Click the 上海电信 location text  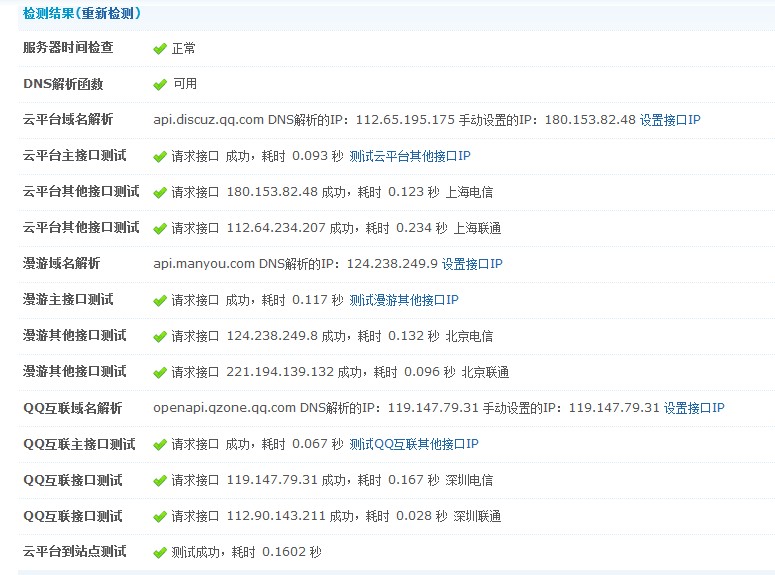tap(470, 192)
